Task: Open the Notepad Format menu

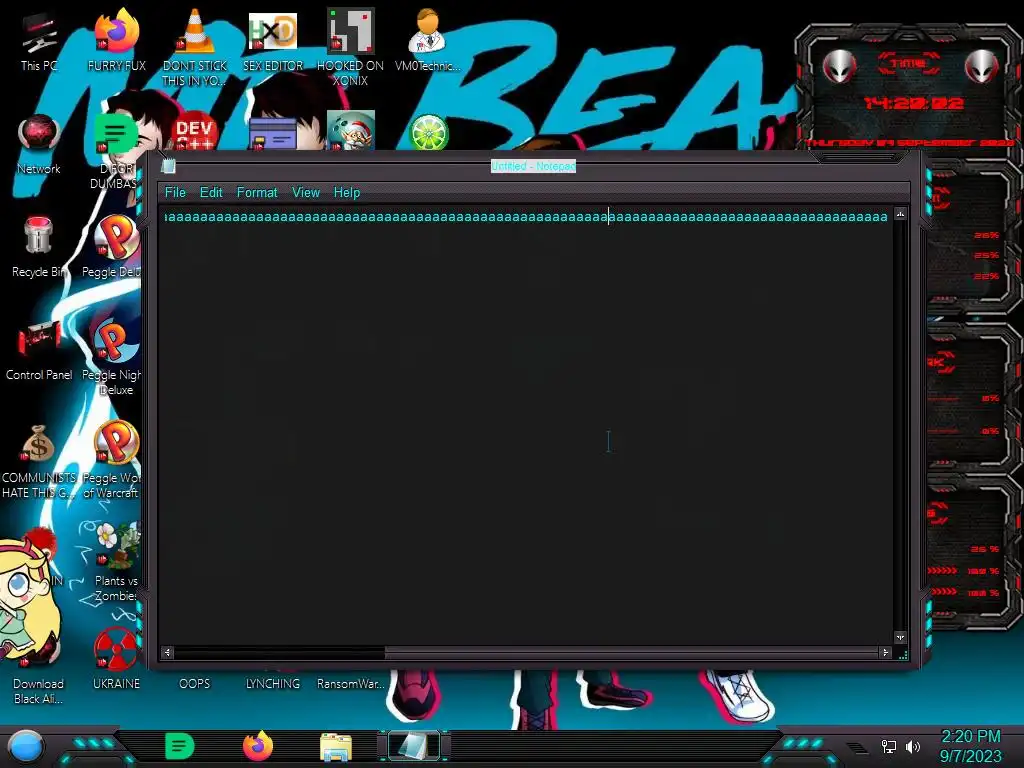Action: pyautogui.click(x=257, y=193)
